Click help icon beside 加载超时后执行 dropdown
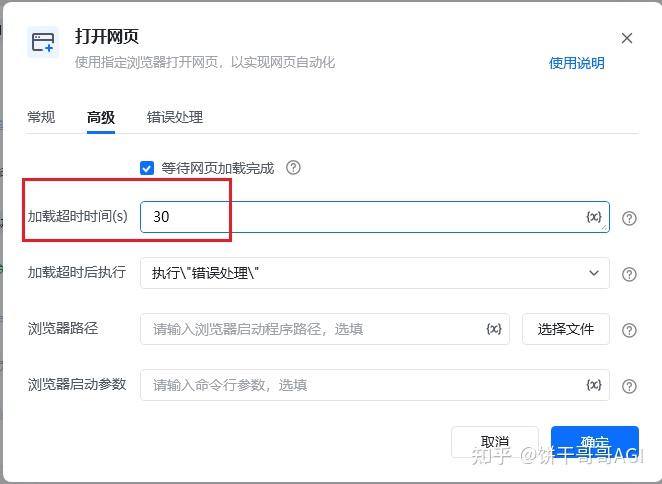Image resolution: width=662 pixels, height=484 pixels. [x=629, y=274]
